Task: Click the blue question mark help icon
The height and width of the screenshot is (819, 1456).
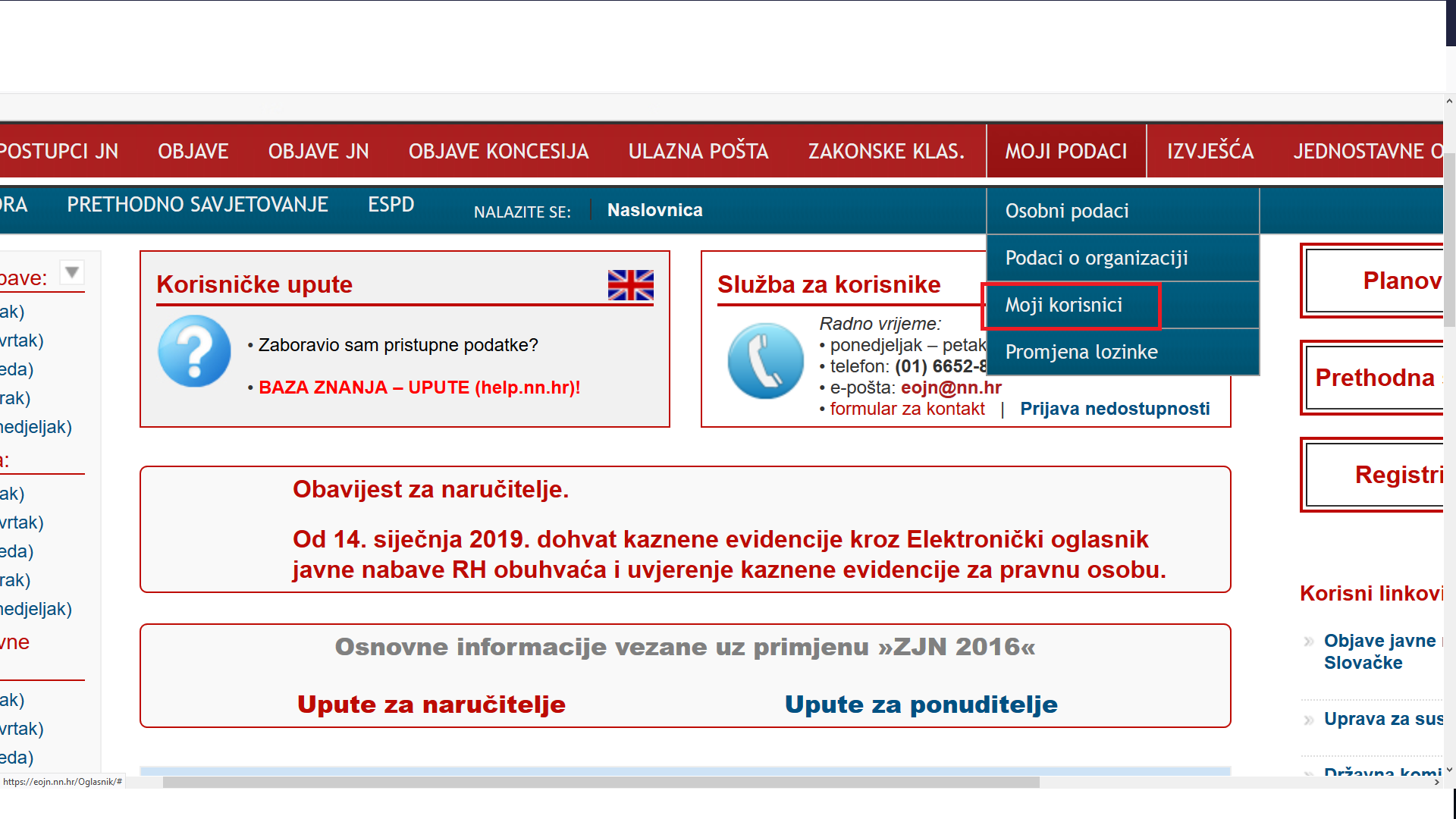Action: click(194, 351)
